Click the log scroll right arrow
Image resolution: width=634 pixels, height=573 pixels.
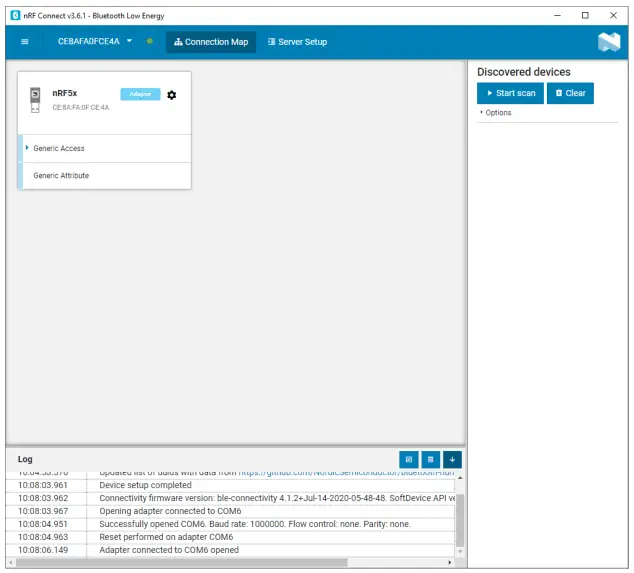tap(450, 562)
